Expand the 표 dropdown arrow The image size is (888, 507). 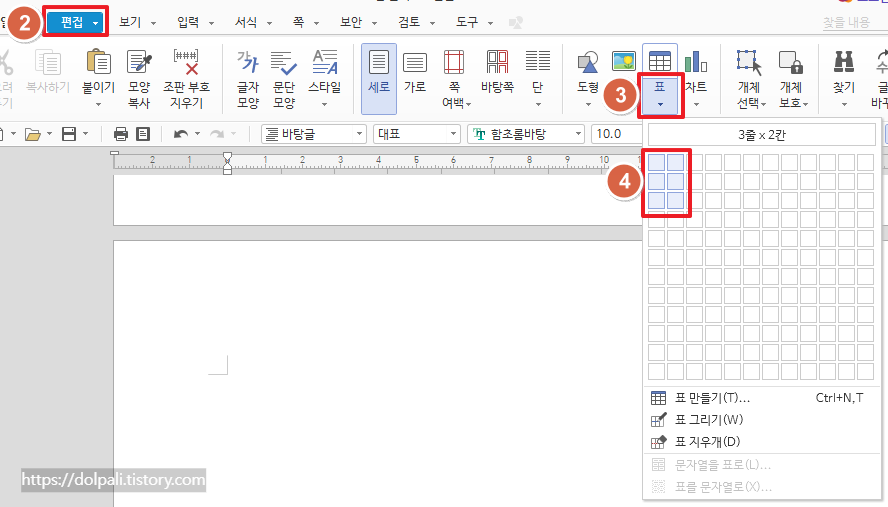coord(660,104)
